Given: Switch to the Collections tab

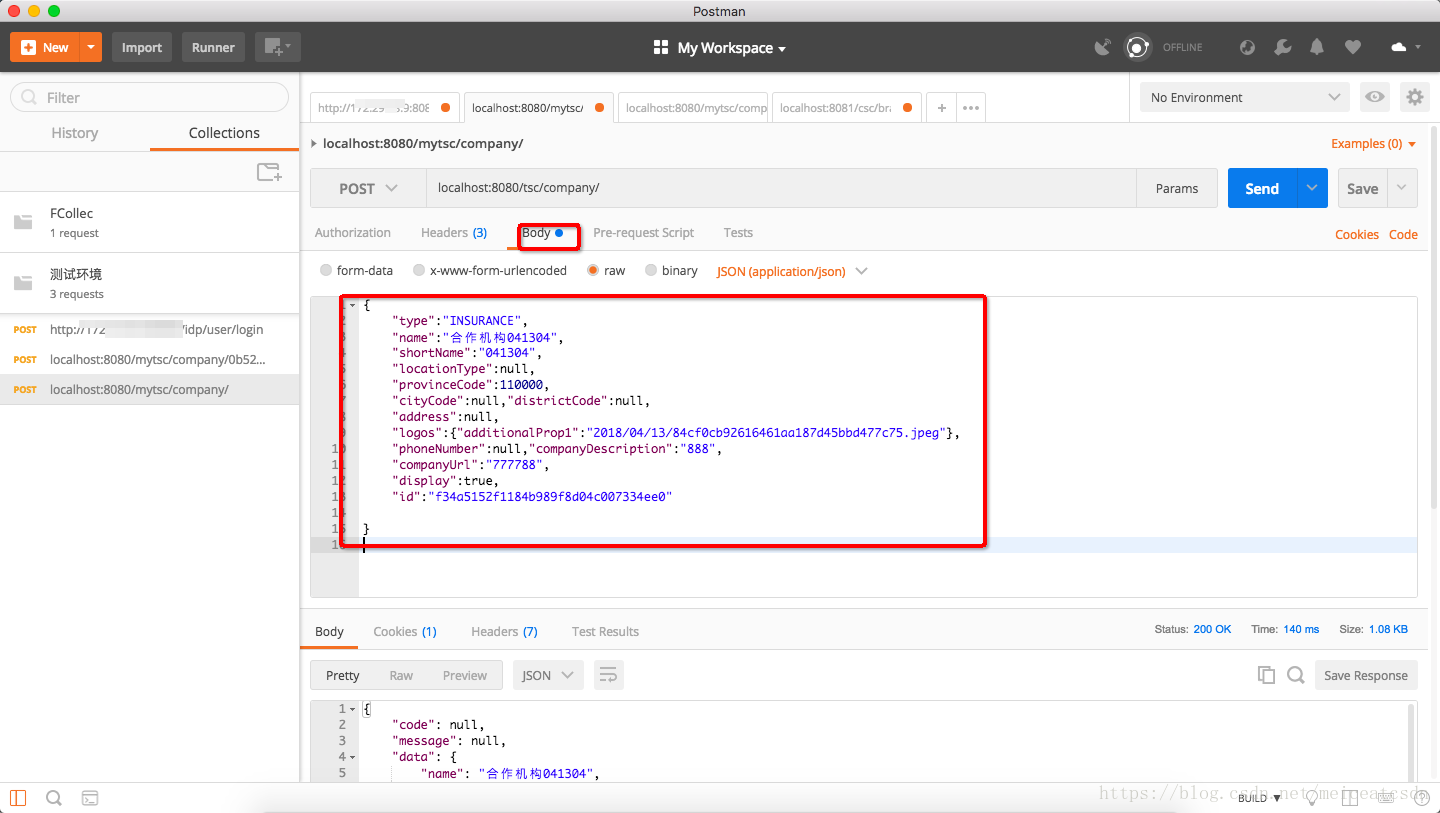Looking at the screenshot, I should pyautogui.click(x=224, y=133).
